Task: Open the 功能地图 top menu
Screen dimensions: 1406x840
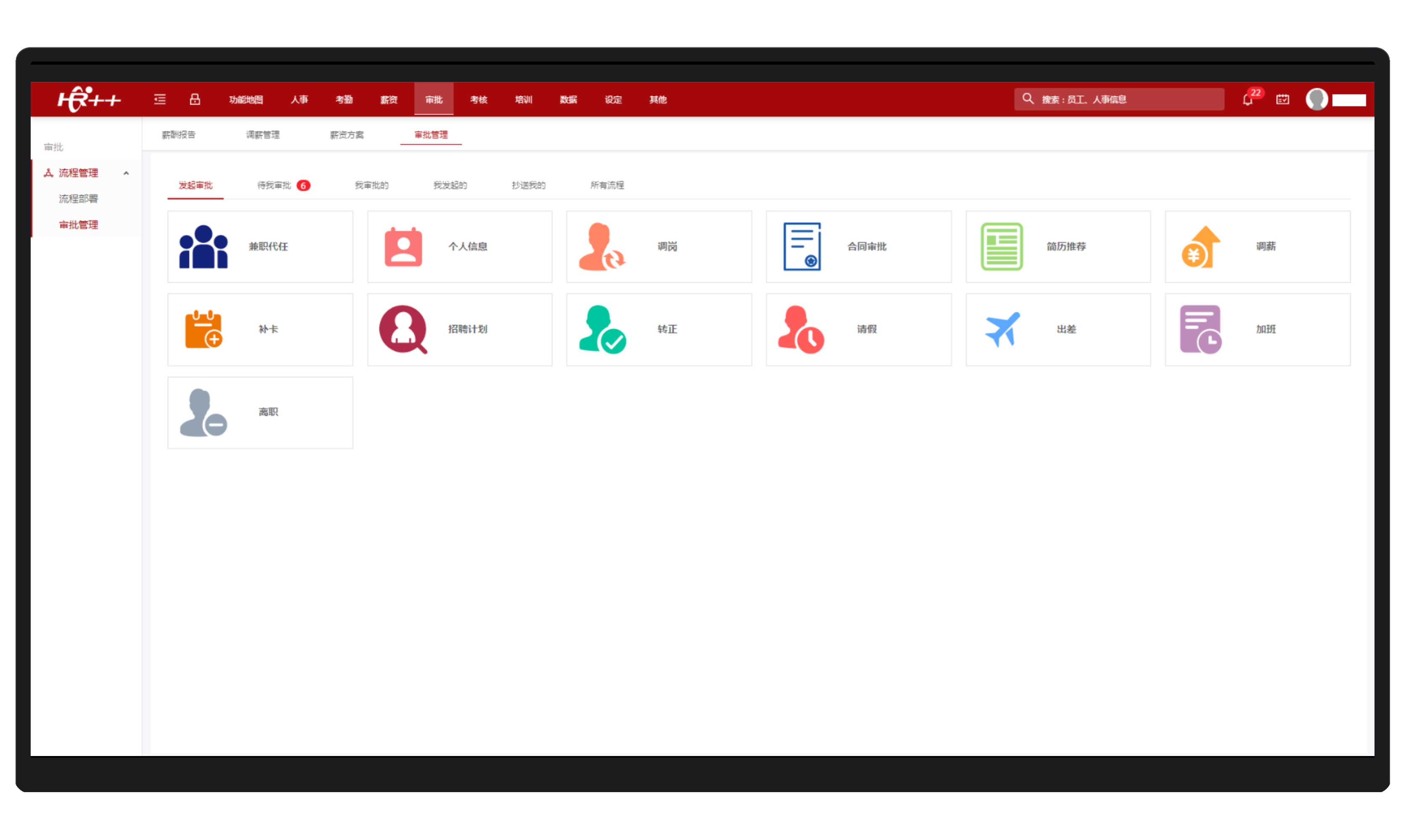Action: (246, 100)
